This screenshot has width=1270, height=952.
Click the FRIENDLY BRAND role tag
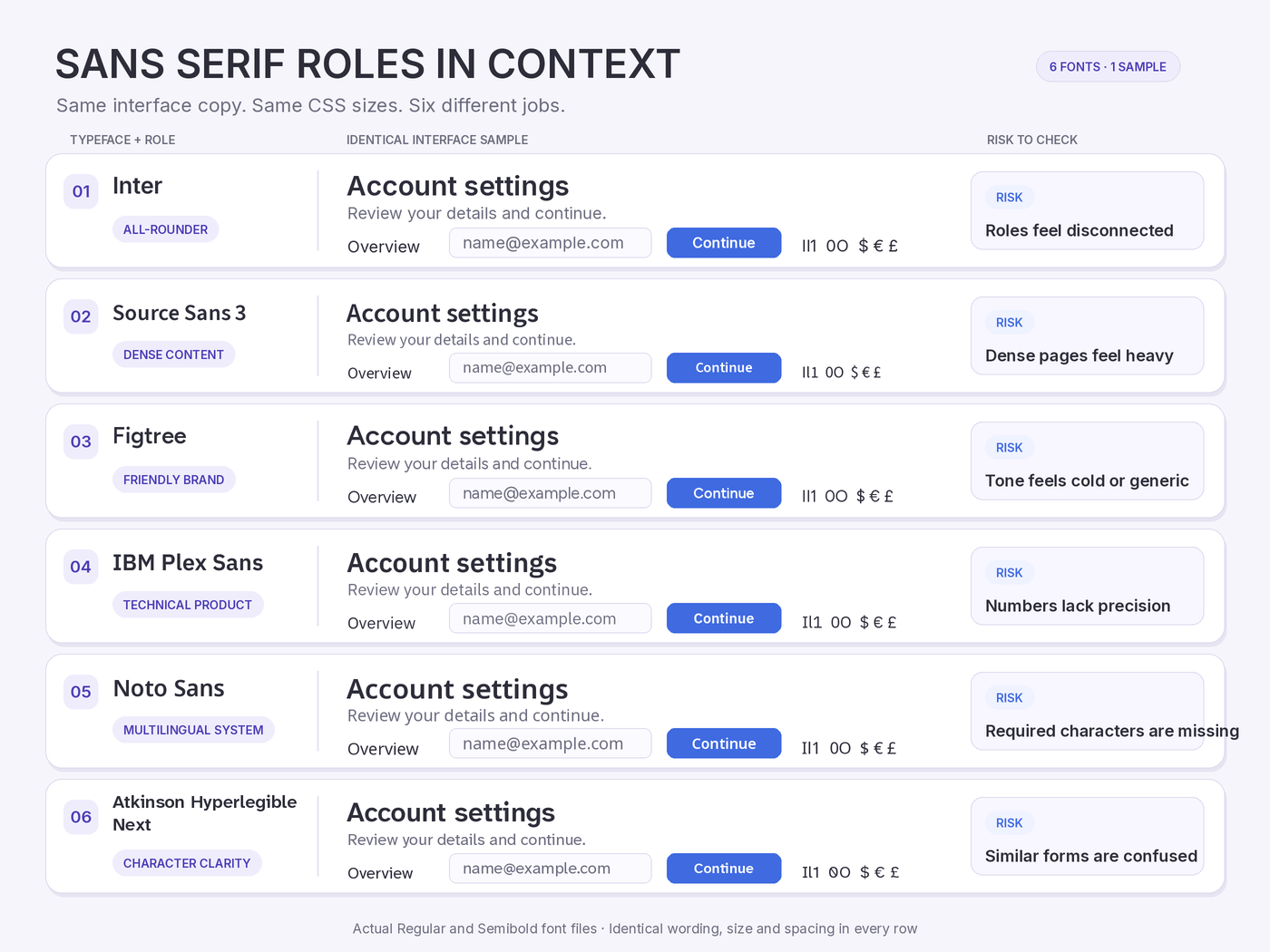click(173, 480)
